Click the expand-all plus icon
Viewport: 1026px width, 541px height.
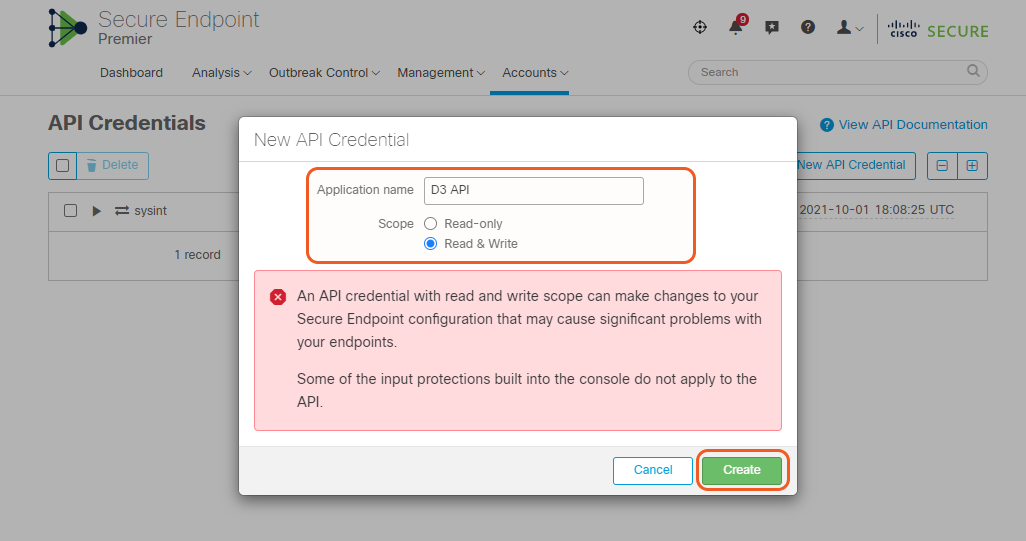(x=972, y=166)
